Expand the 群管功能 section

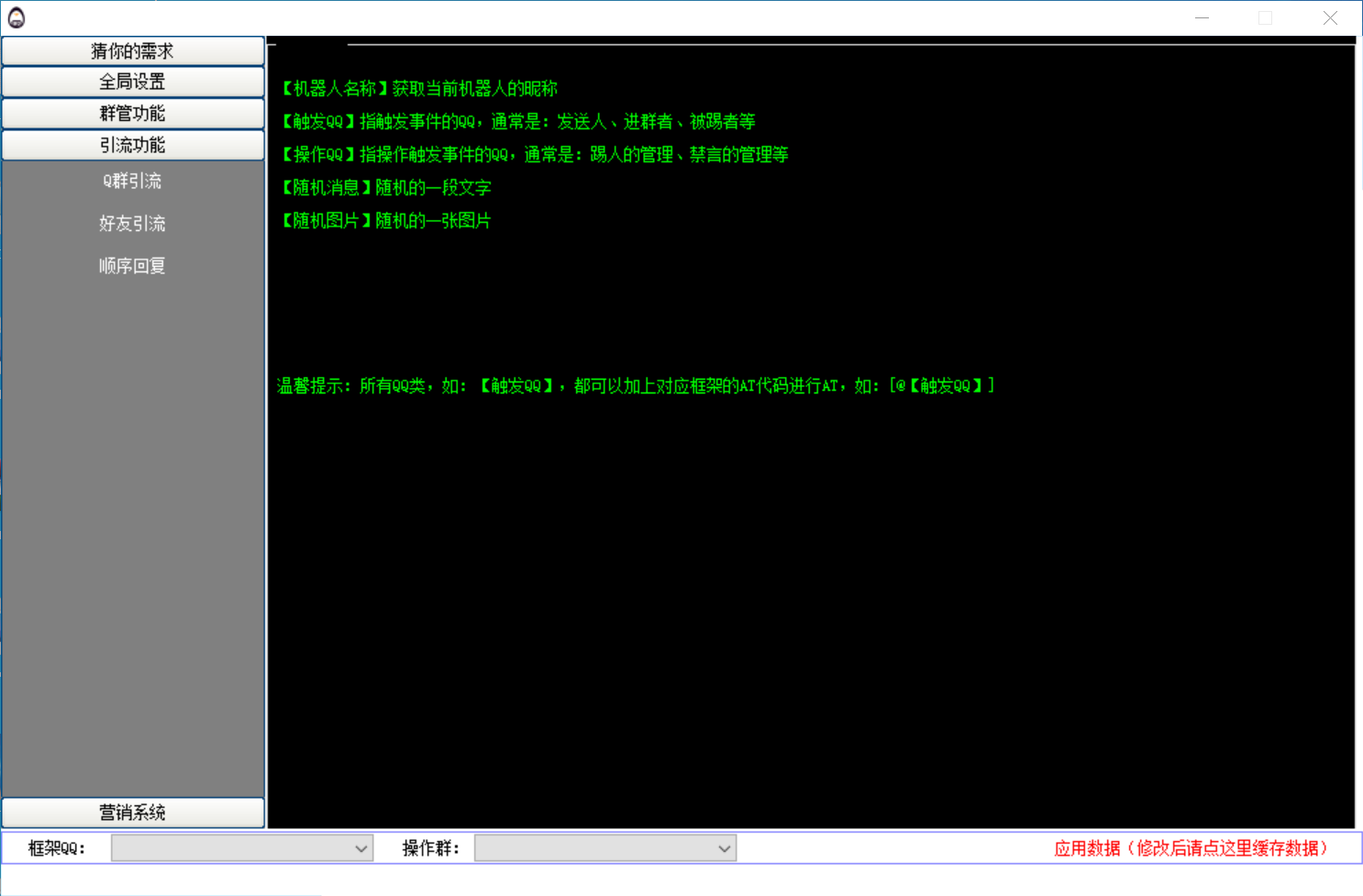click(x=133, y=114)
